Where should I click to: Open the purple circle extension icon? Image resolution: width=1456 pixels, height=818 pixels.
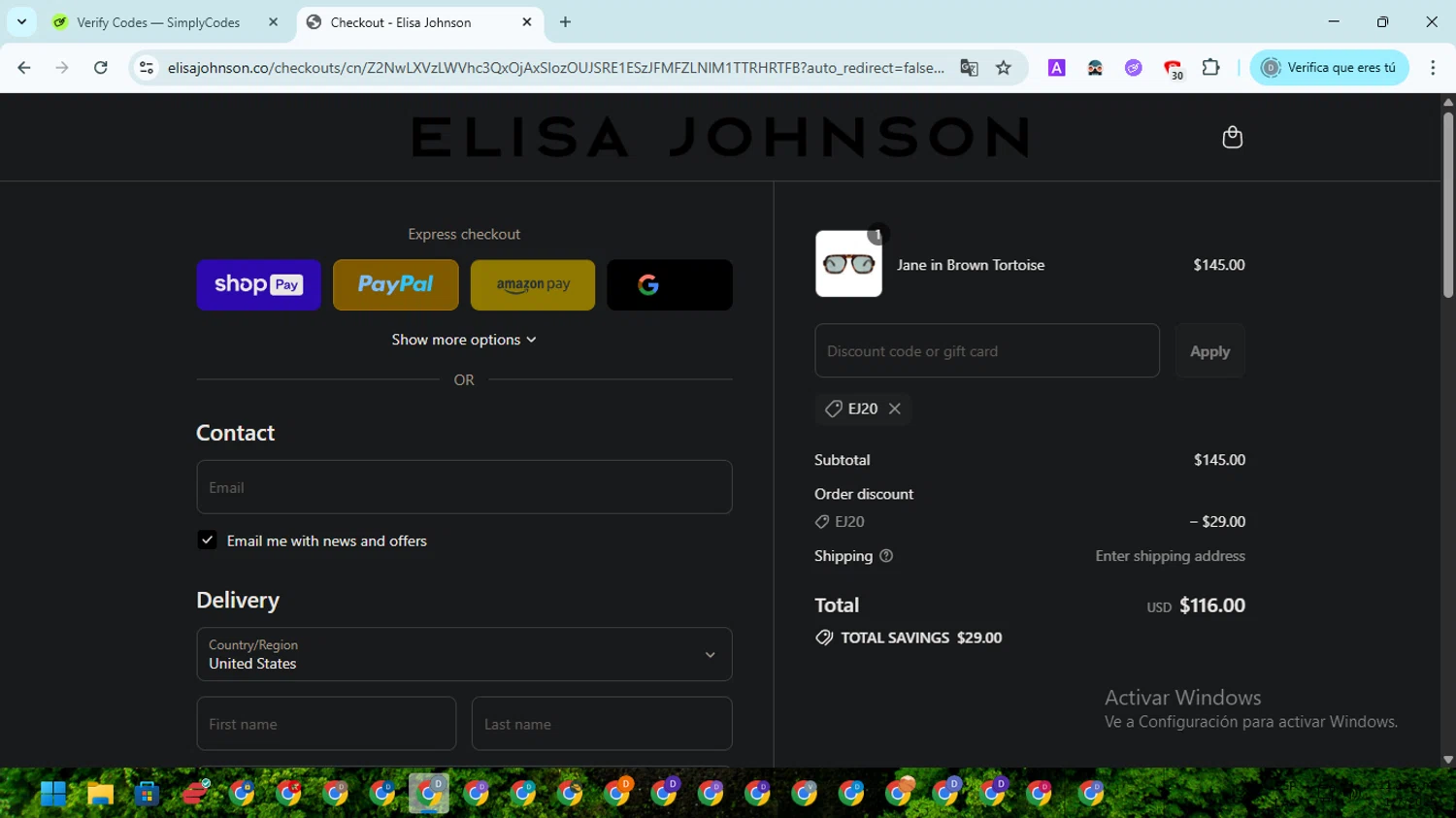coord(1133,67)
